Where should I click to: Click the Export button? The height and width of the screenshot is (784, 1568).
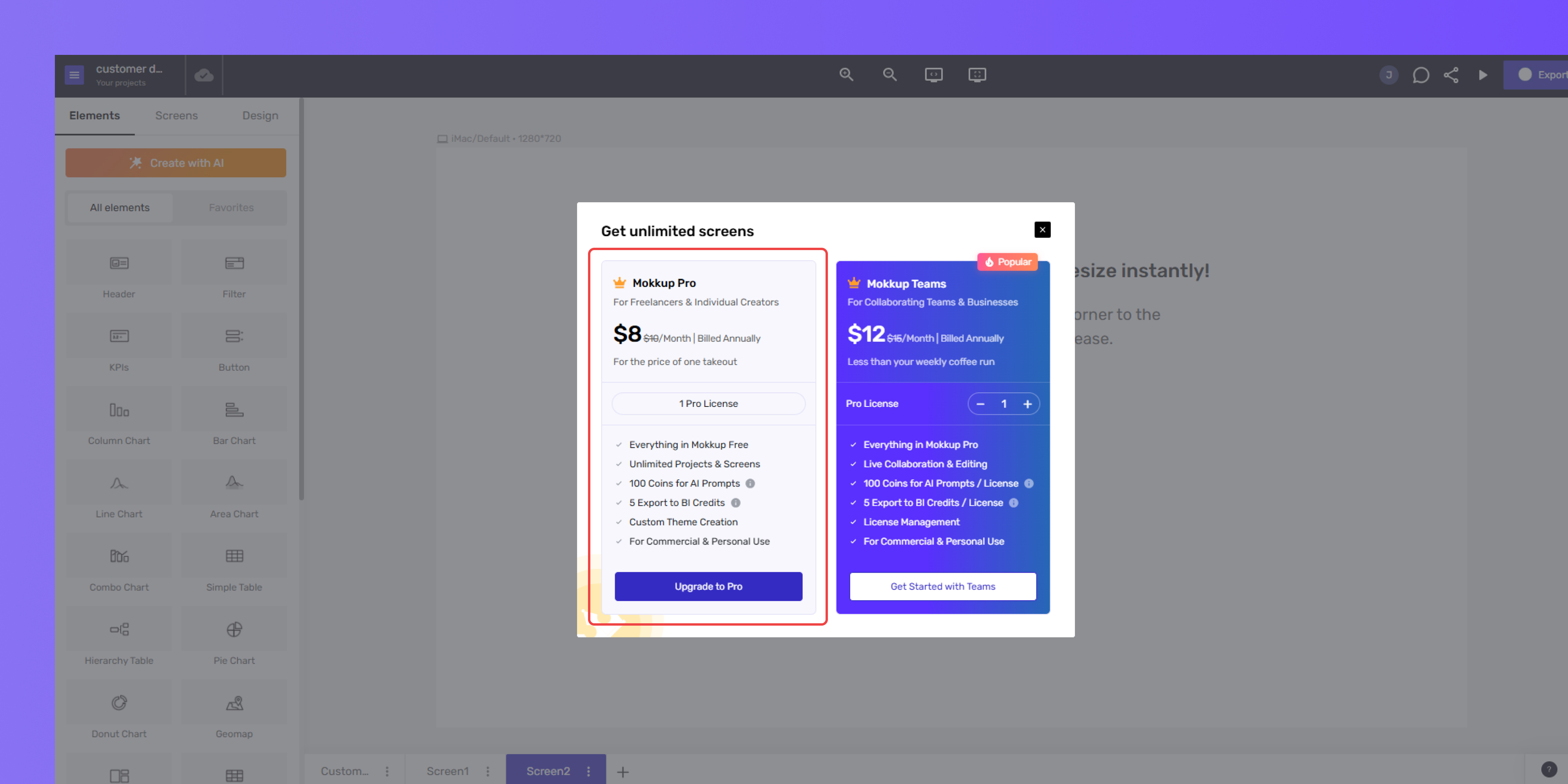coord(1536,75)
